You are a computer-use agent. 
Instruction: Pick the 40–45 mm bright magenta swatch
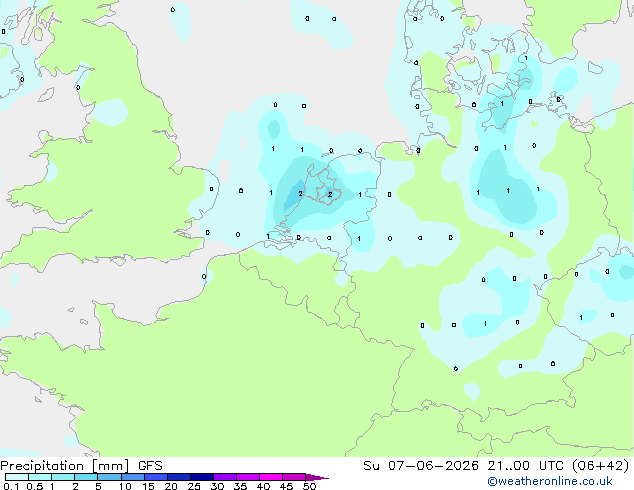pyautogui.click(x=271, y=477)
